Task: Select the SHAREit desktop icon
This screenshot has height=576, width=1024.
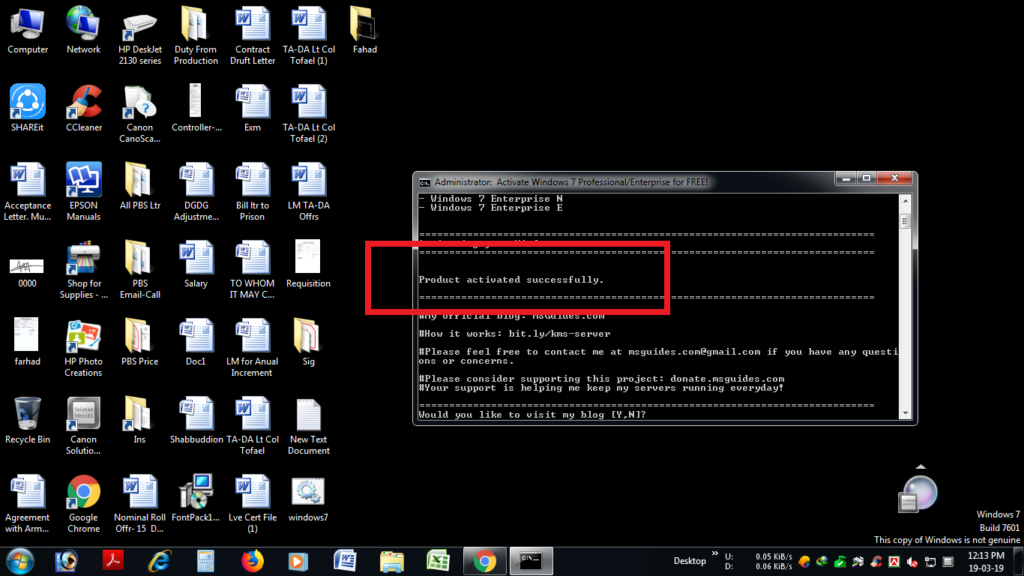Action: [x=27, y=109]
